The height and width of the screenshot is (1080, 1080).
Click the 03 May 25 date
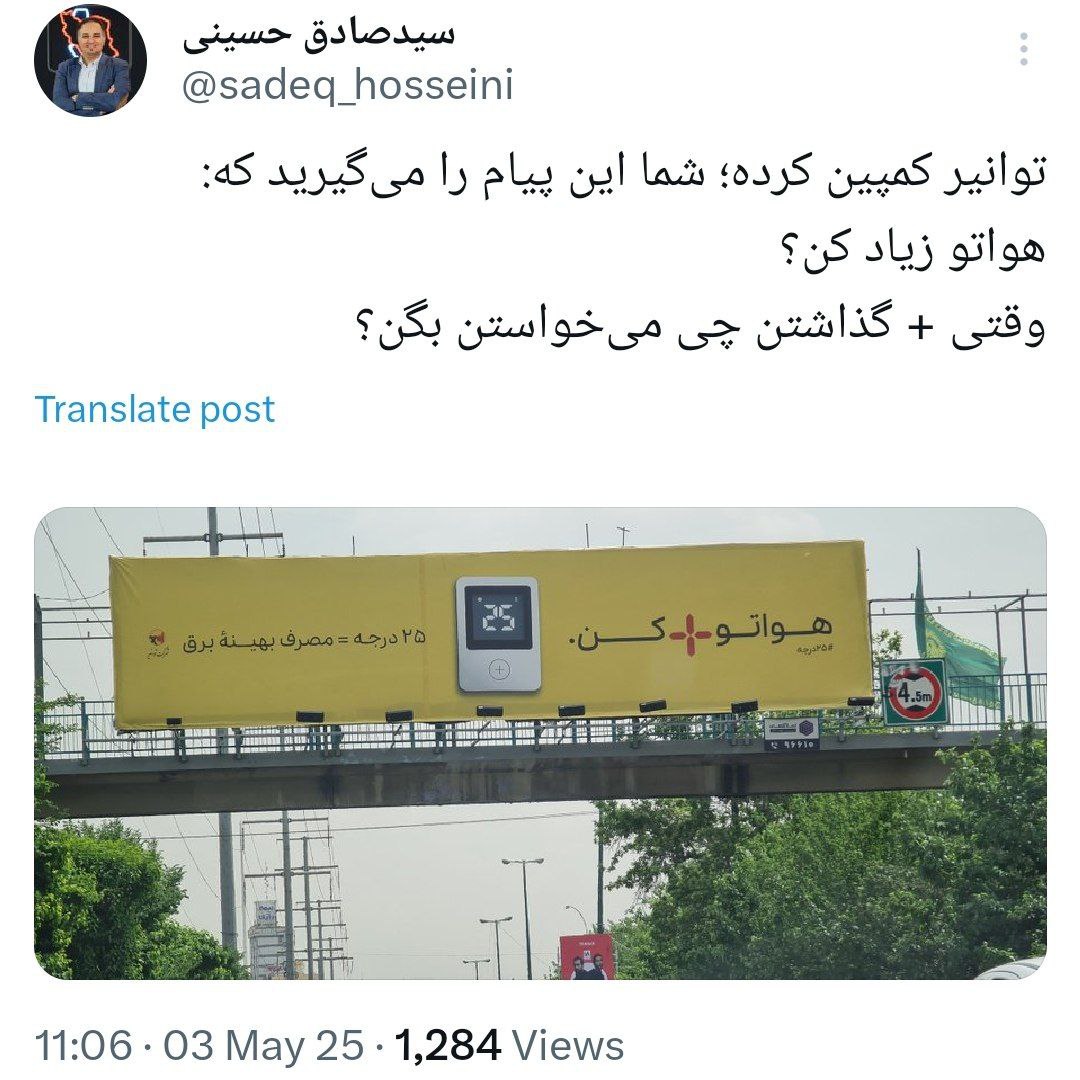[x=263, y=1045]
